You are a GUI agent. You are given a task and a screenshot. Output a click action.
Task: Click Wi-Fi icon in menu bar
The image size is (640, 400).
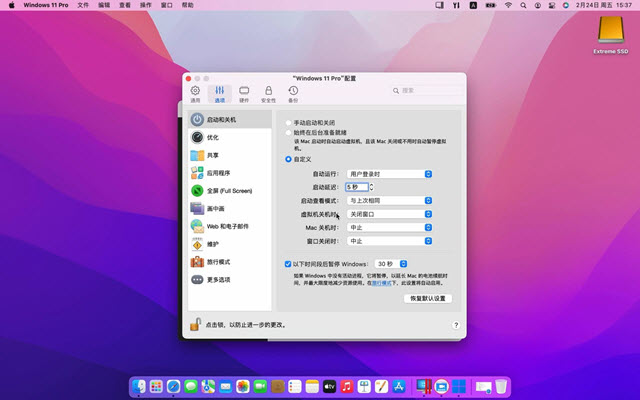click(x=508, y=5)
